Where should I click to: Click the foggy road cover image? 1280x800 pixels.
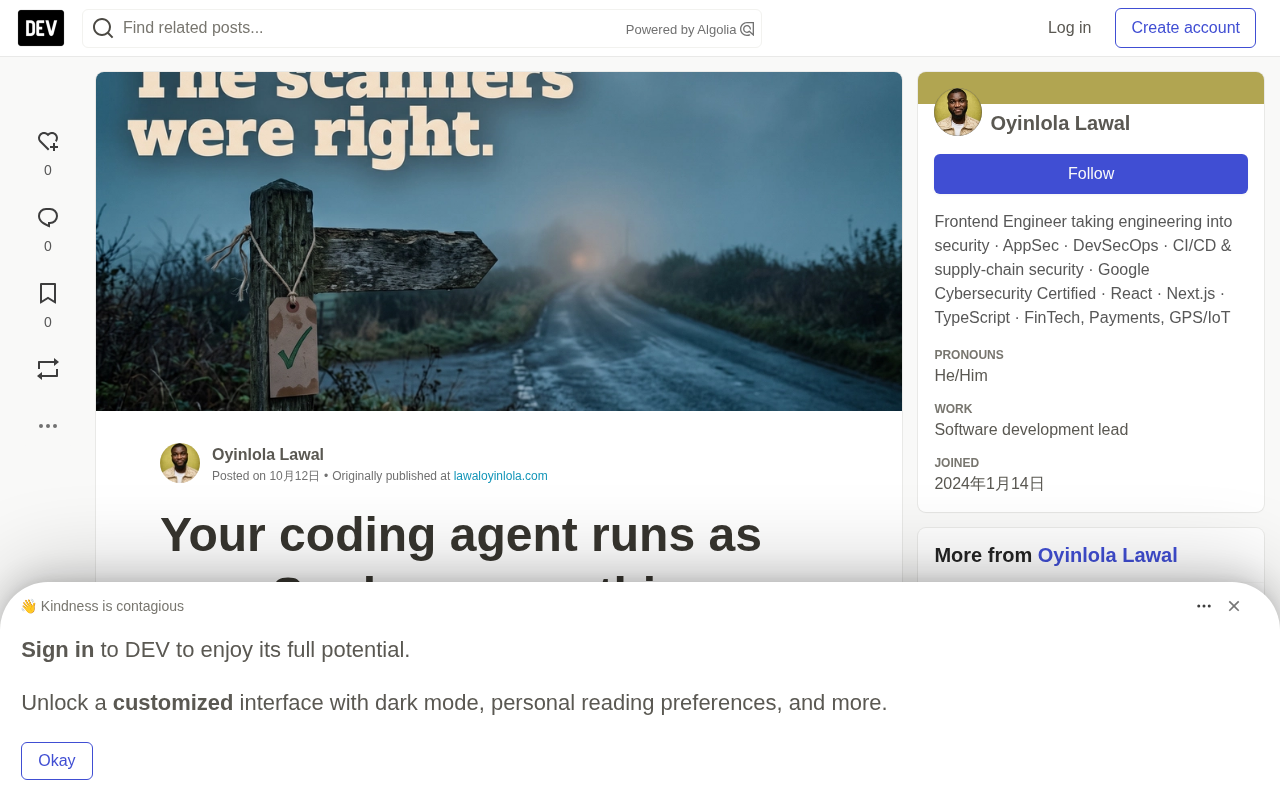[499, 241]
